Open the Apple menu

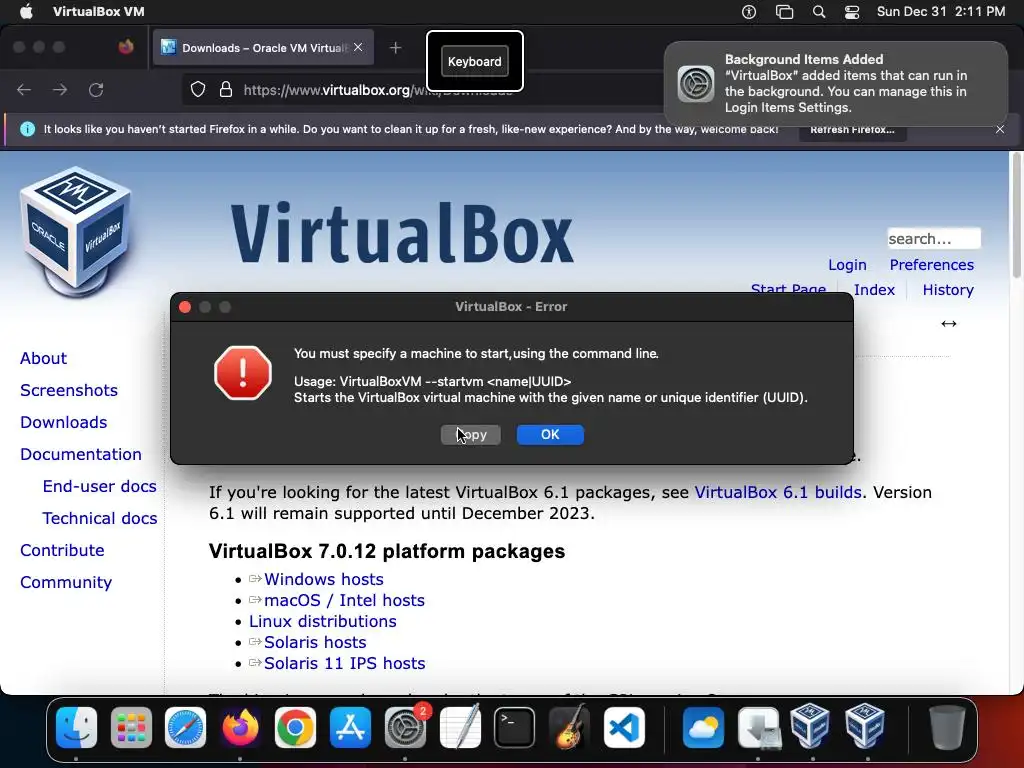(x=26, y=12)
